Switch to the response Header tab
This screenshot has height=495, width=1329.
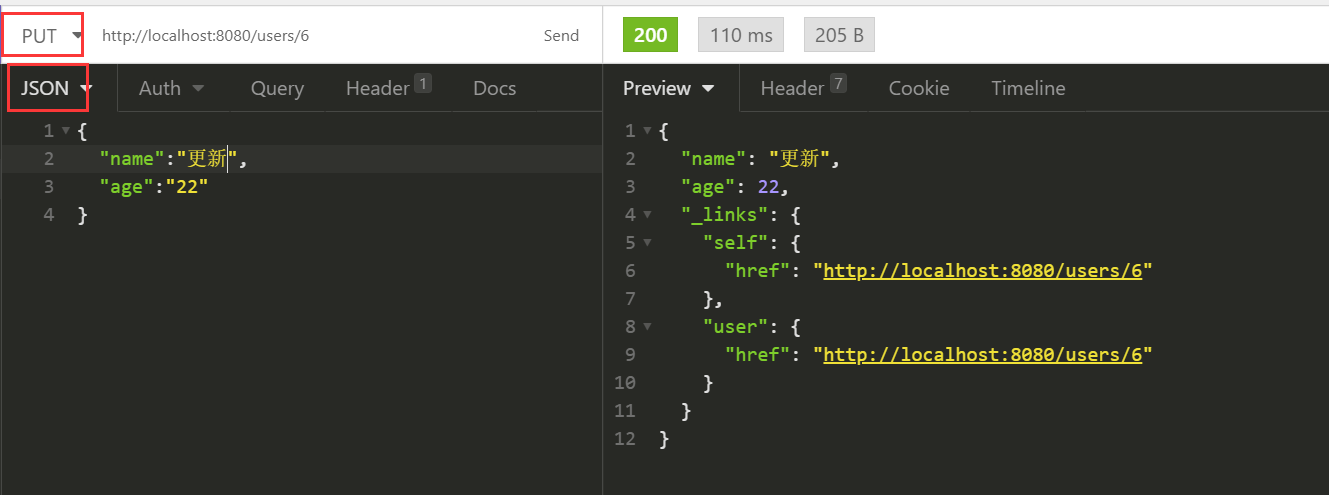pos(803,88)
